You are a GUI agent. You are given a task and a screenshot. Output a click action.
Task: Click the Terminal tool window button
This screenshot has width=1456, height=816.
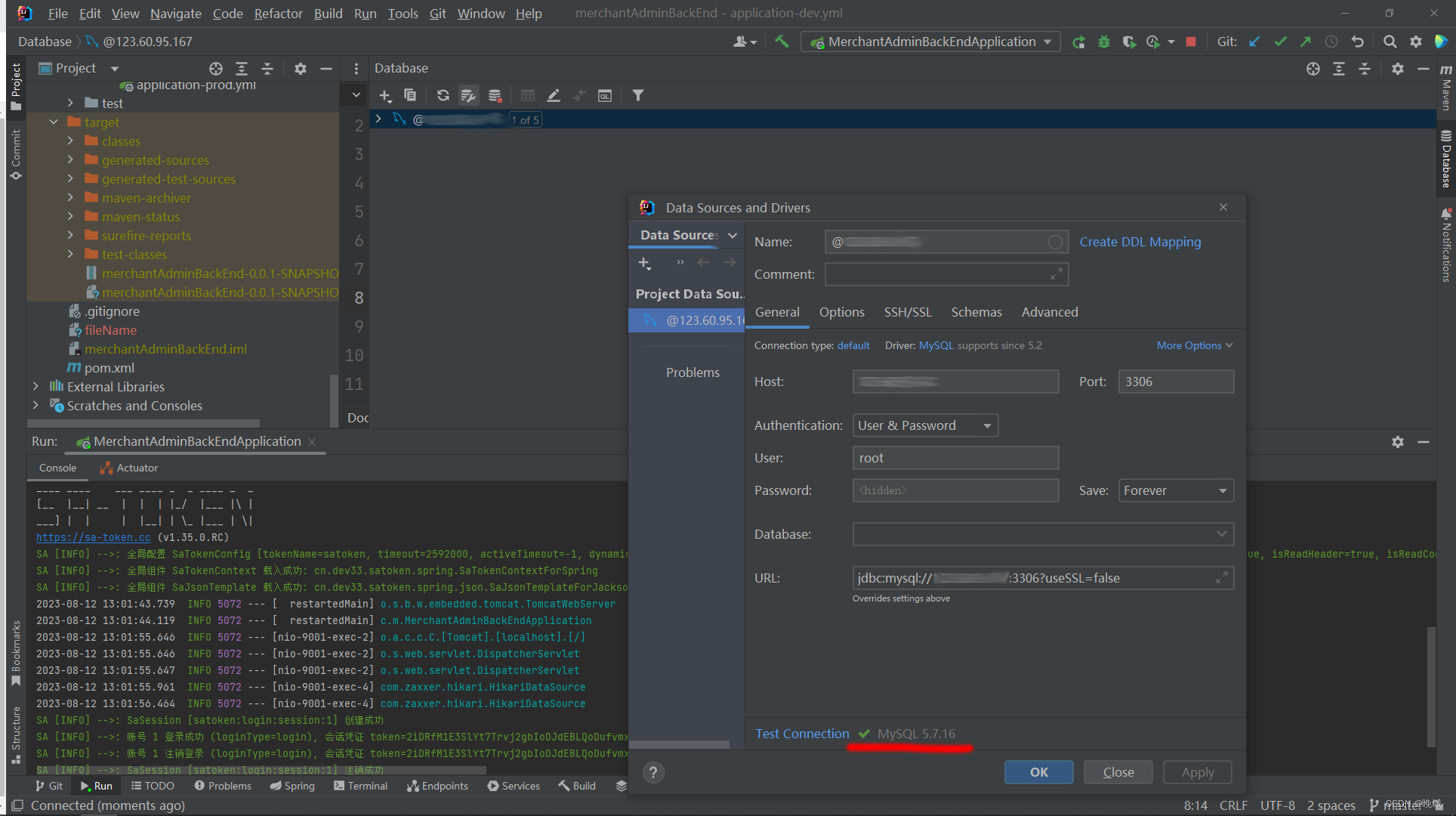(360, 786)
